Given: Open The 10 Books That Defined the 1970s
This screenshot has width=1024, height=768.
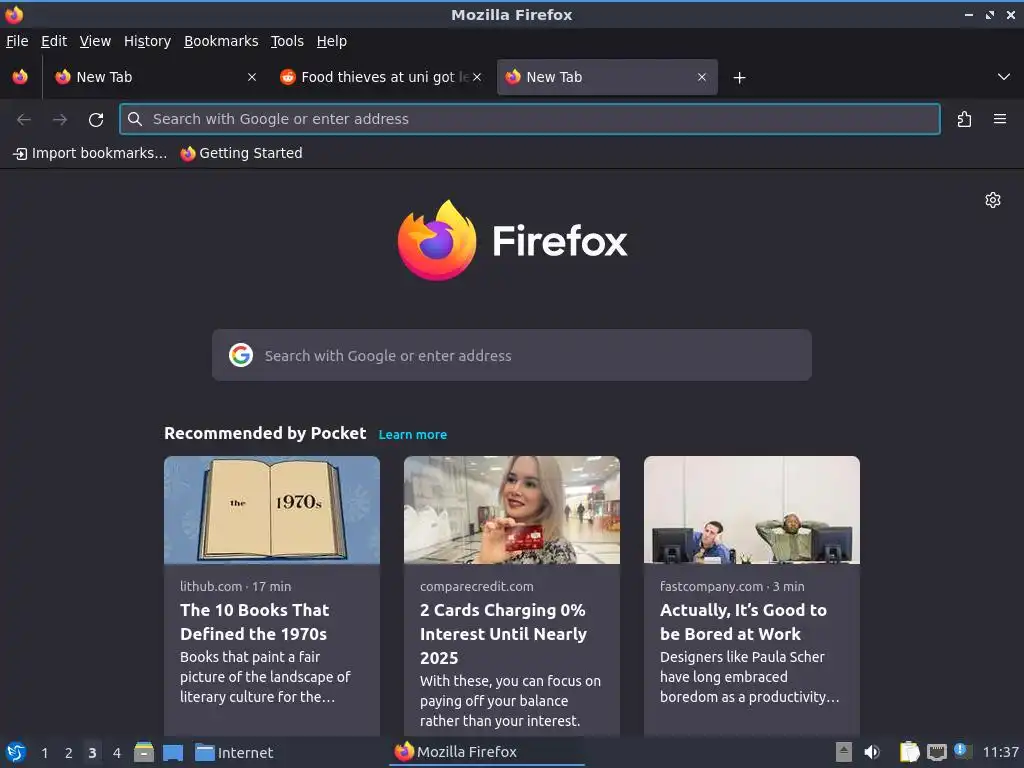Looking at the screenshot, I should tap(255, 622).
